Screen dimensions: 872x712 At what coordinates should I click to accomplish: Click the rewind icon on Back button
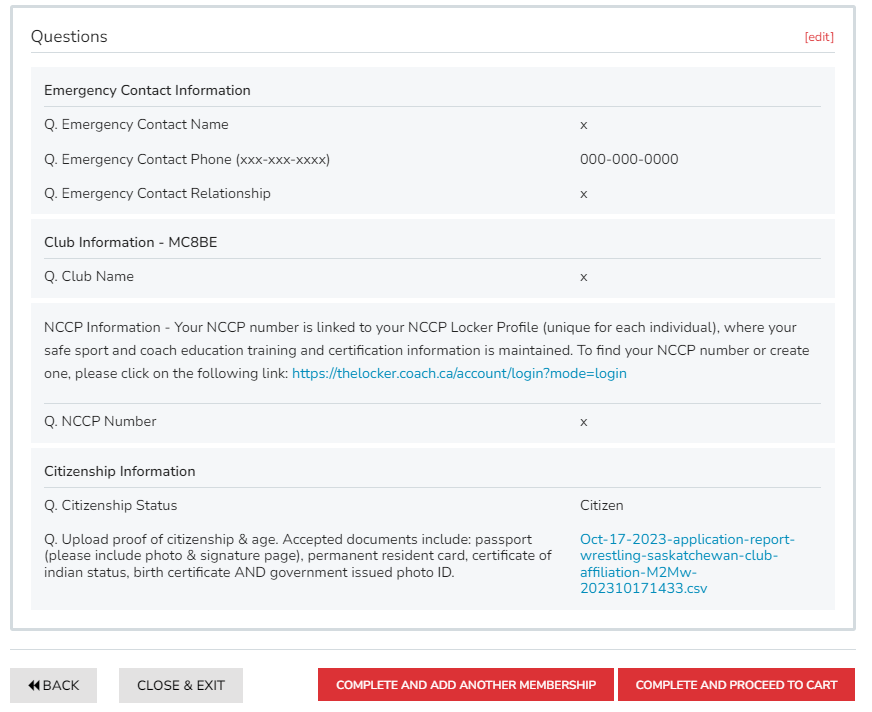[x=34, y=685]
